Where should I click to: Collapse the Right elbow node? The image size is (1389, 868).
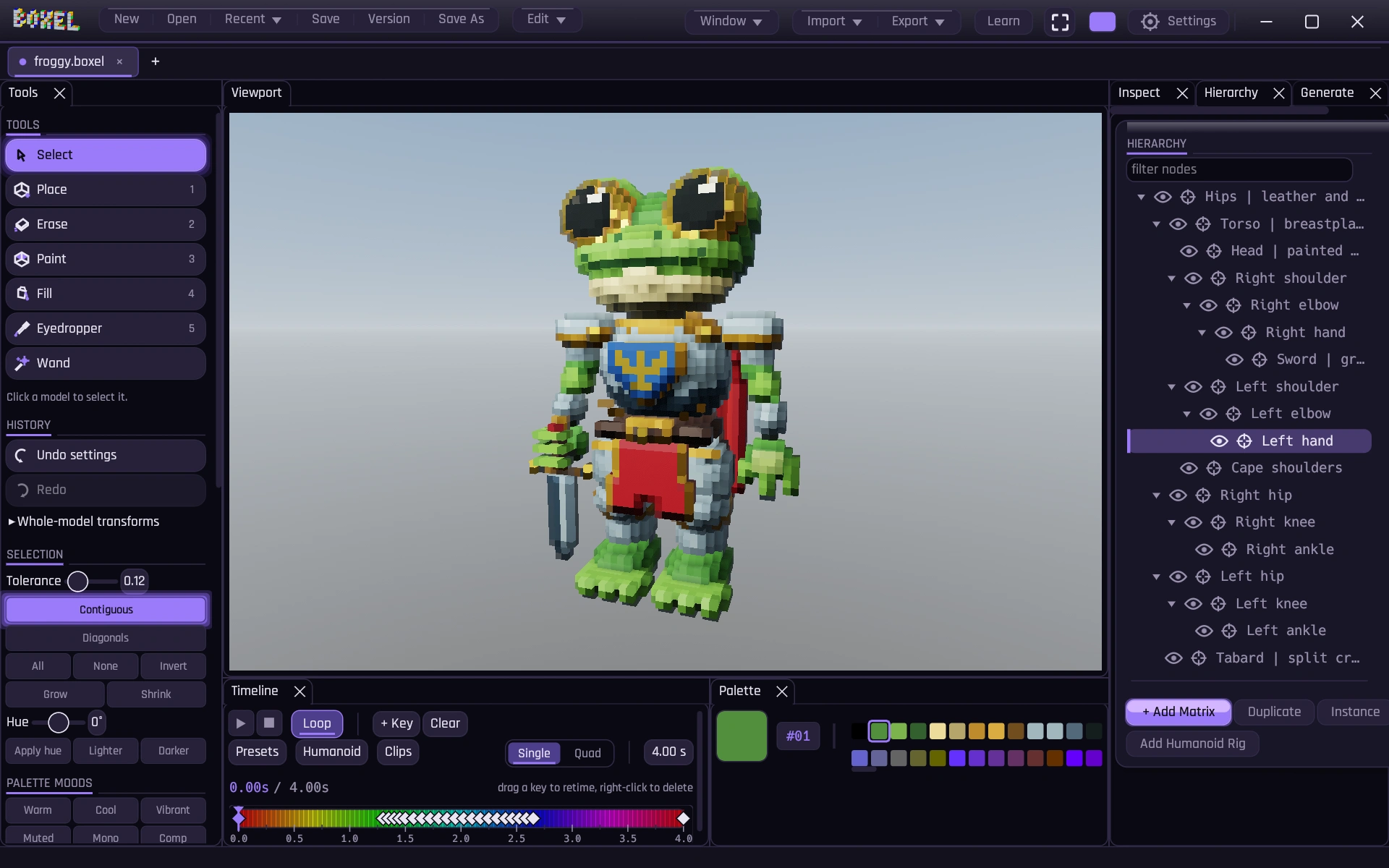1186,305
